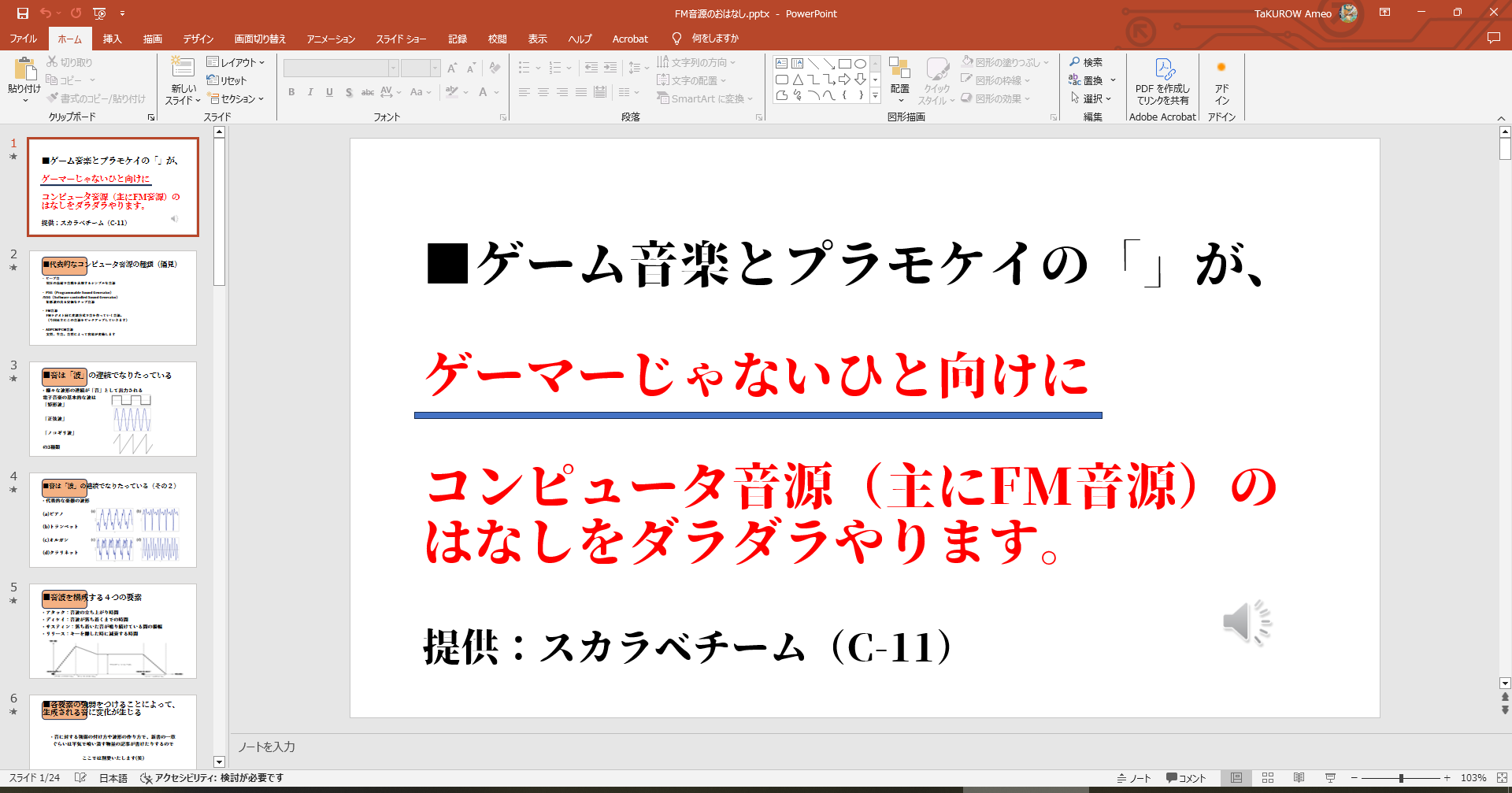Viewport: 1512px width, 793px height.
Task: Click the audio speaker icon on the slide
Action: (1247, 622)
